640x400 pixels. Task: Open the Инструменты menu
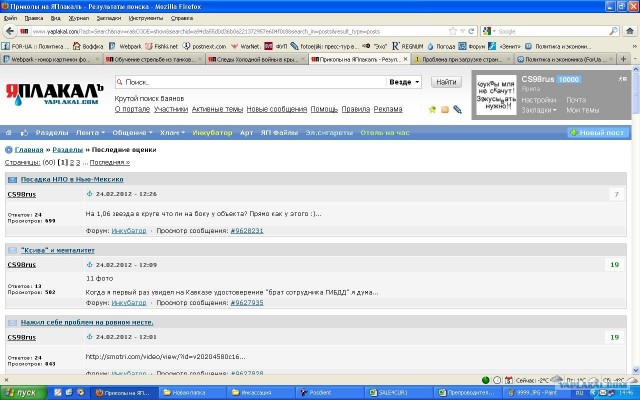click(146, 18)
